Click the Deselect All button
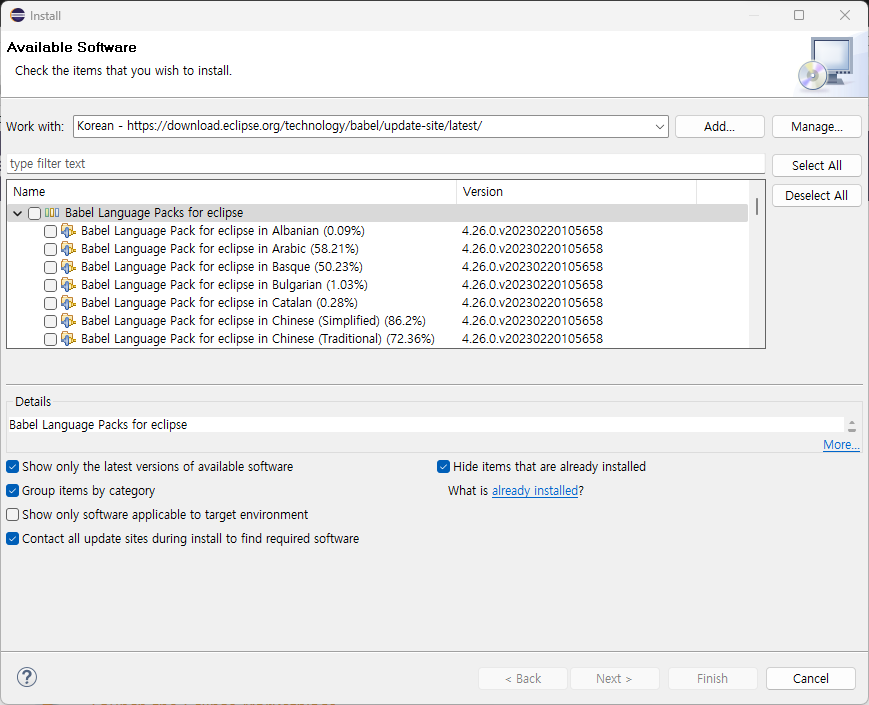The height and width of the screenshot is (705, 869). (x=816, y=195)
